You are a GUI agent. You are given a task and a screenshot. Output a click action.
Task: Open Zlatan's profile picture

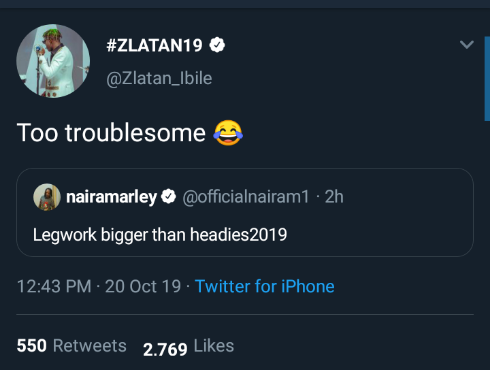[x=53, y=61]
